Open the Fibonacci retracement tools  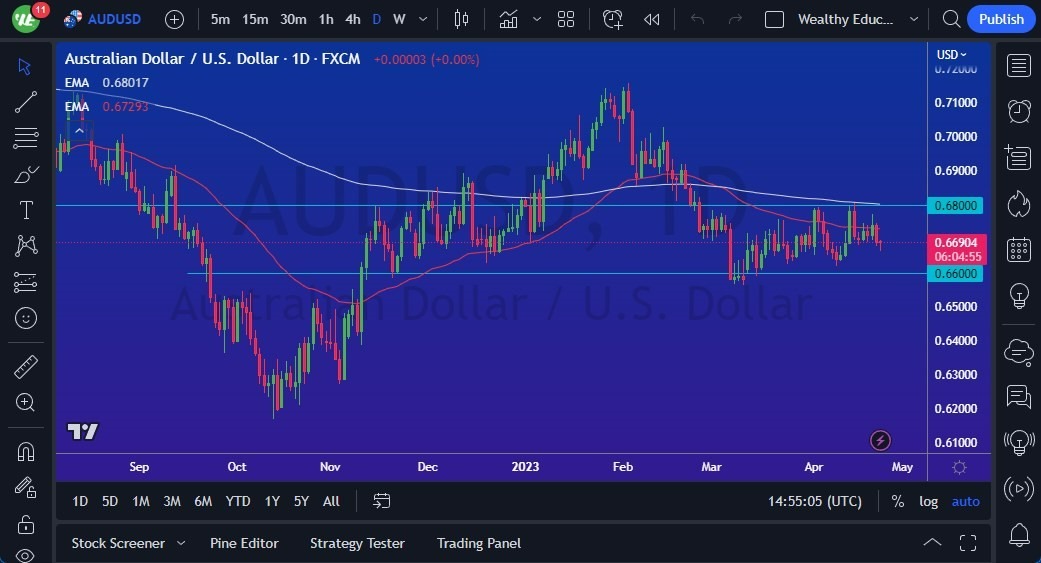click(x=25, y=138)
